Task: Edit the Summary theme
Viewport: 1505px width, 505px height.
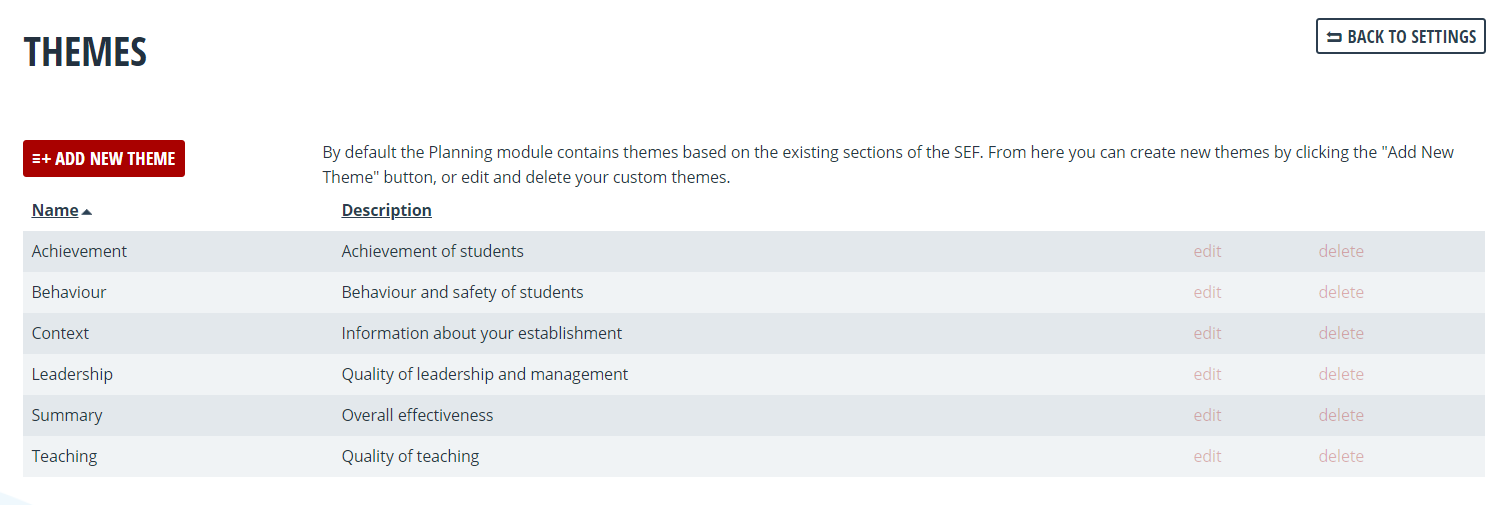Action: tap(1207, 415)
